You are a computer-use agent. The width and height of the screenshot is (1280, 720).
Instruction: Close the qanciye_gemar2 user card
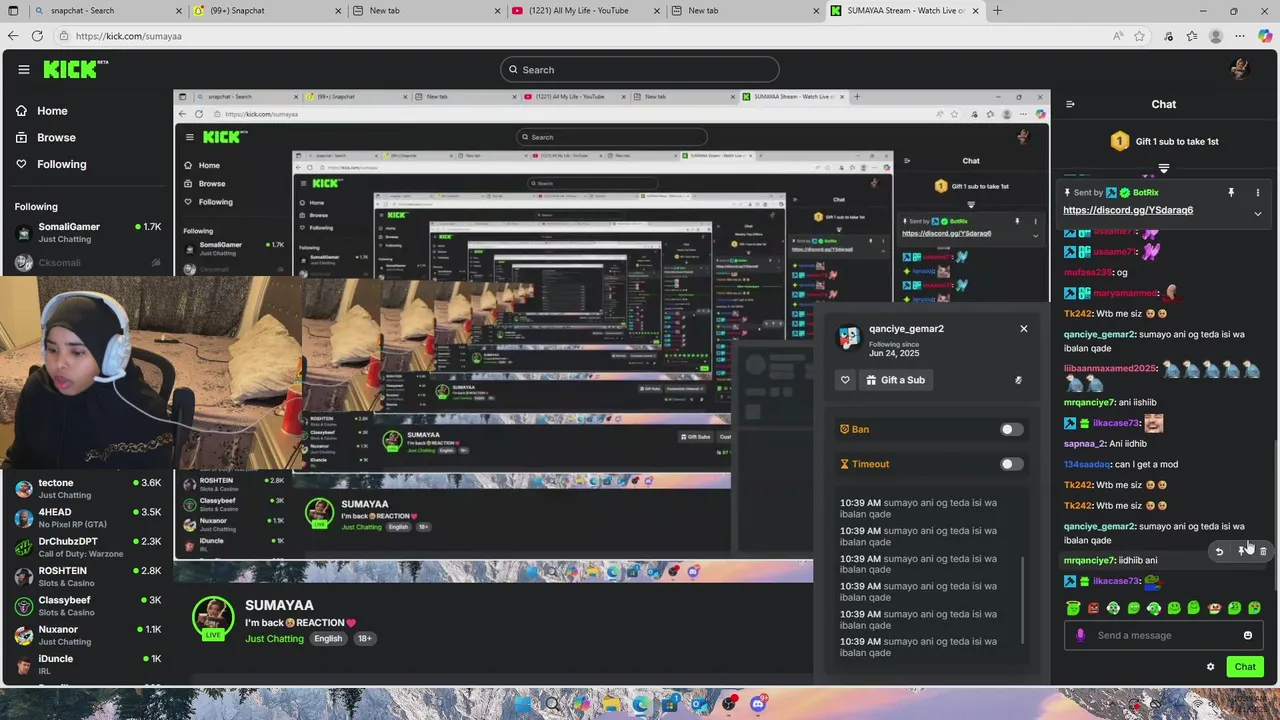[1023, 329]
